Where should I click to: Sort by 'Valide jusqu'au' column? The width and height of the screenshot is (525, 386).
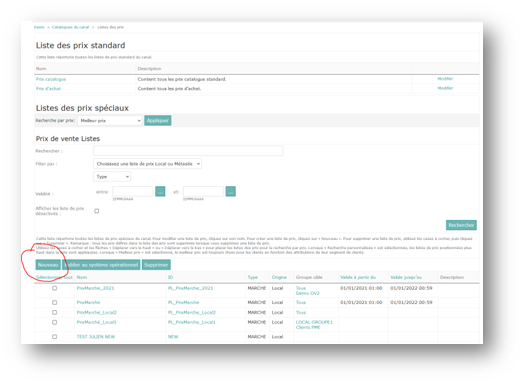tap(406, 277)
